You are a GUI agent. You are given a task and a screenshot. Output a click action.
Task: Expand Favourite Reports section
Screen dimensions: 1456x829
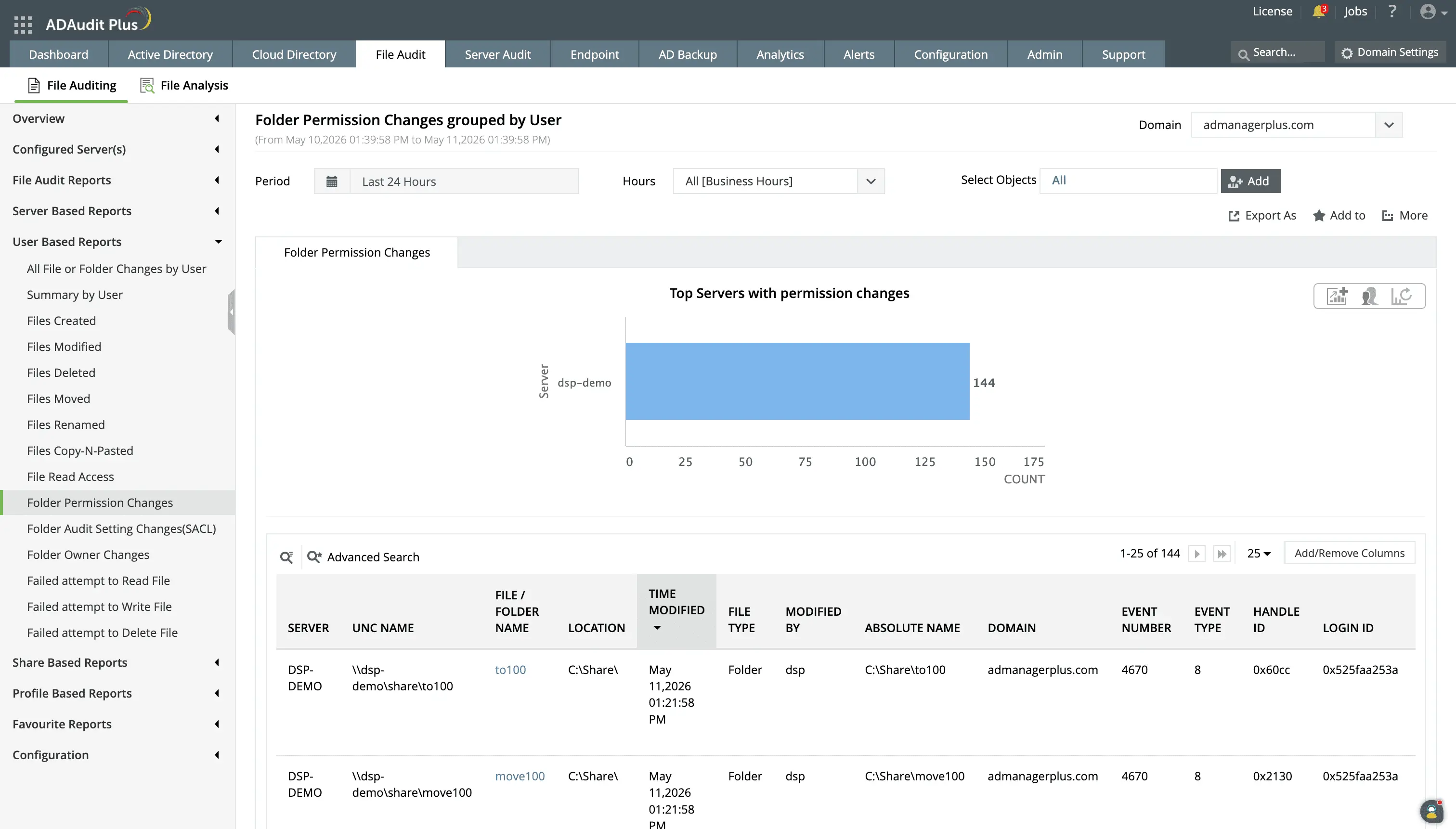(x=117, y=724)
